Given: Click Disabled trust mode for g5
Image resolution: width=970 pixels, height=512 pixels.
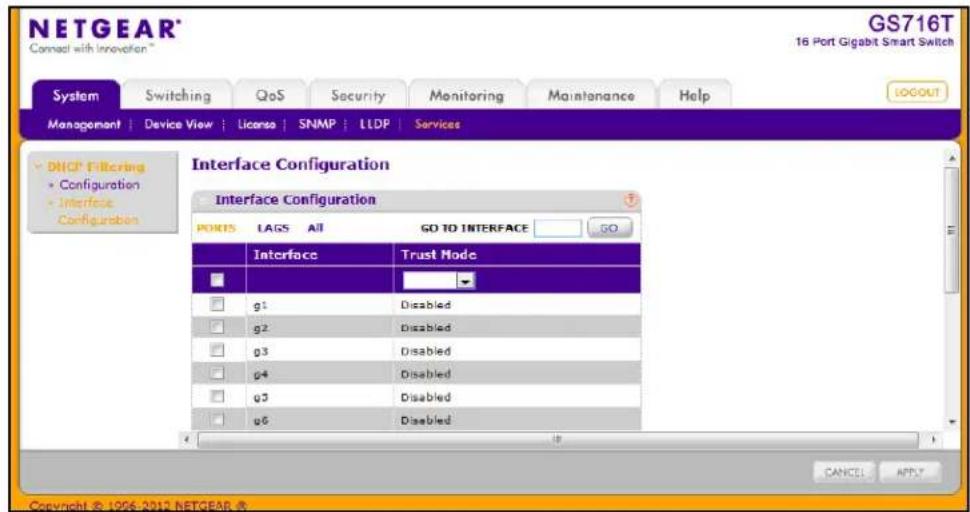Looking at the screenshot, I should click(426, 398).
